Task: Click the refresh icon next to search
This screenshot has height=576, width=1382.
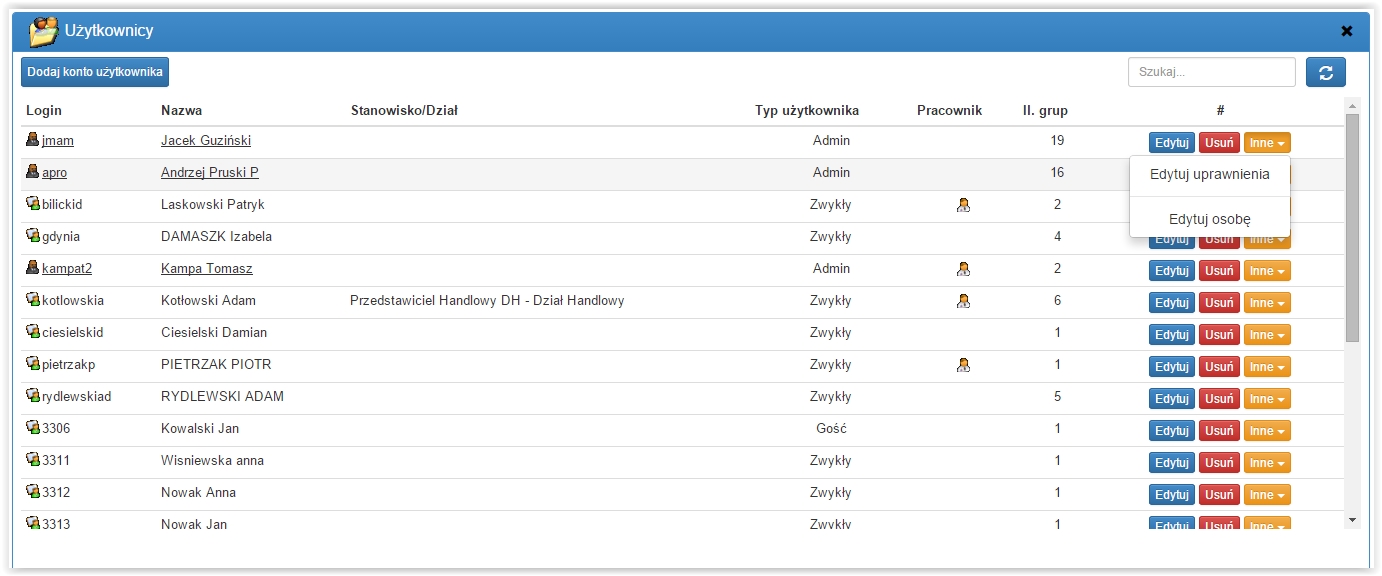Action: point(1325,72)
